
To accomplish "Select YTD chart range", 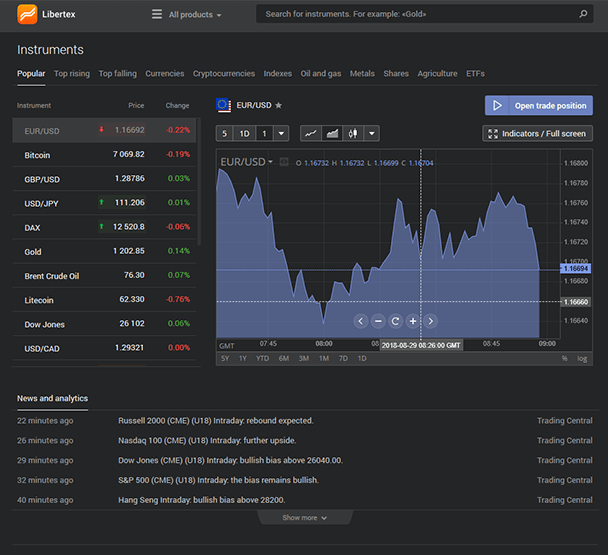I will pyautogui.click(x=263, y=358).
